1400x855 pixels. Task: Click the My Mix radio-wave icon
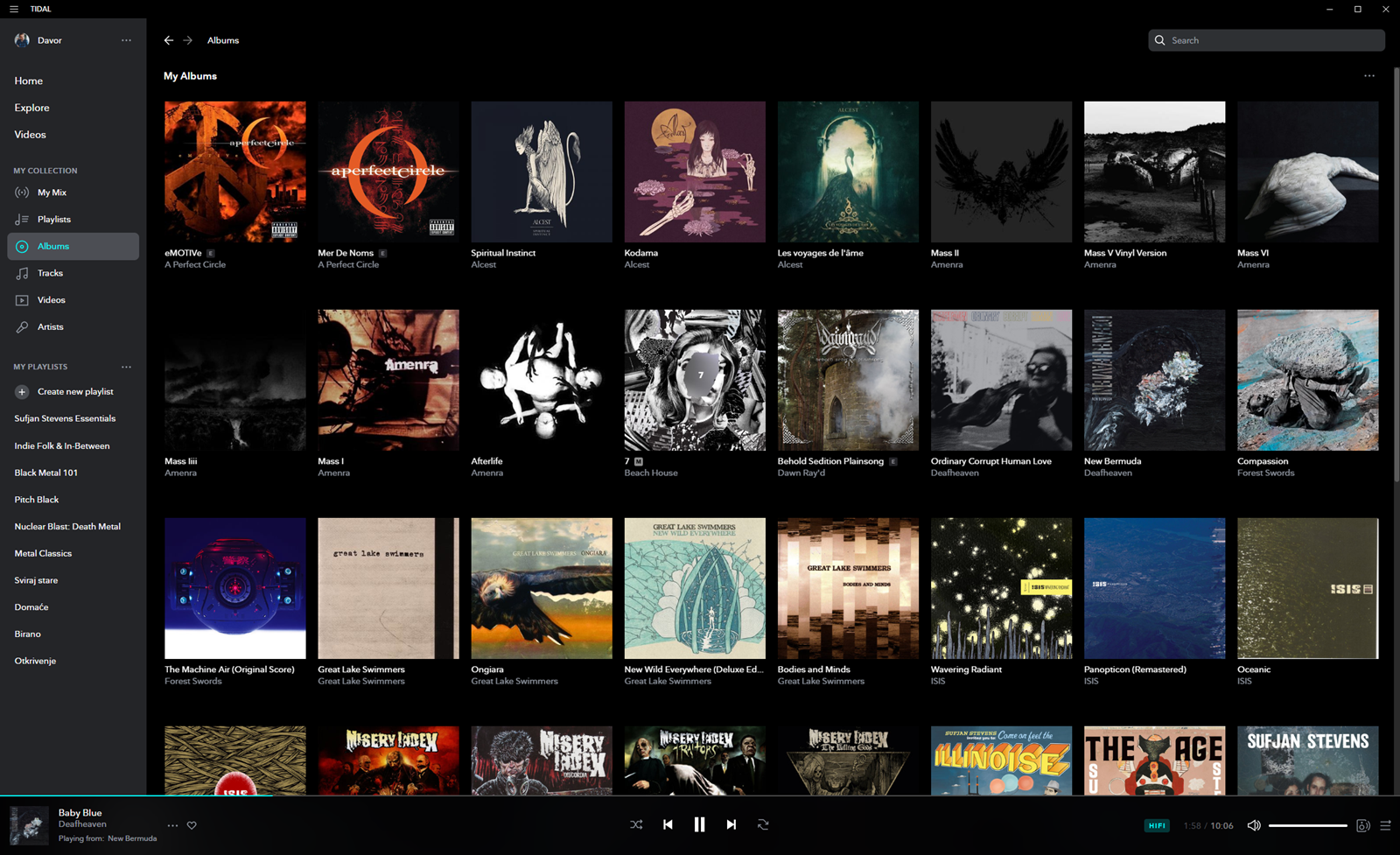click(22, 193)
